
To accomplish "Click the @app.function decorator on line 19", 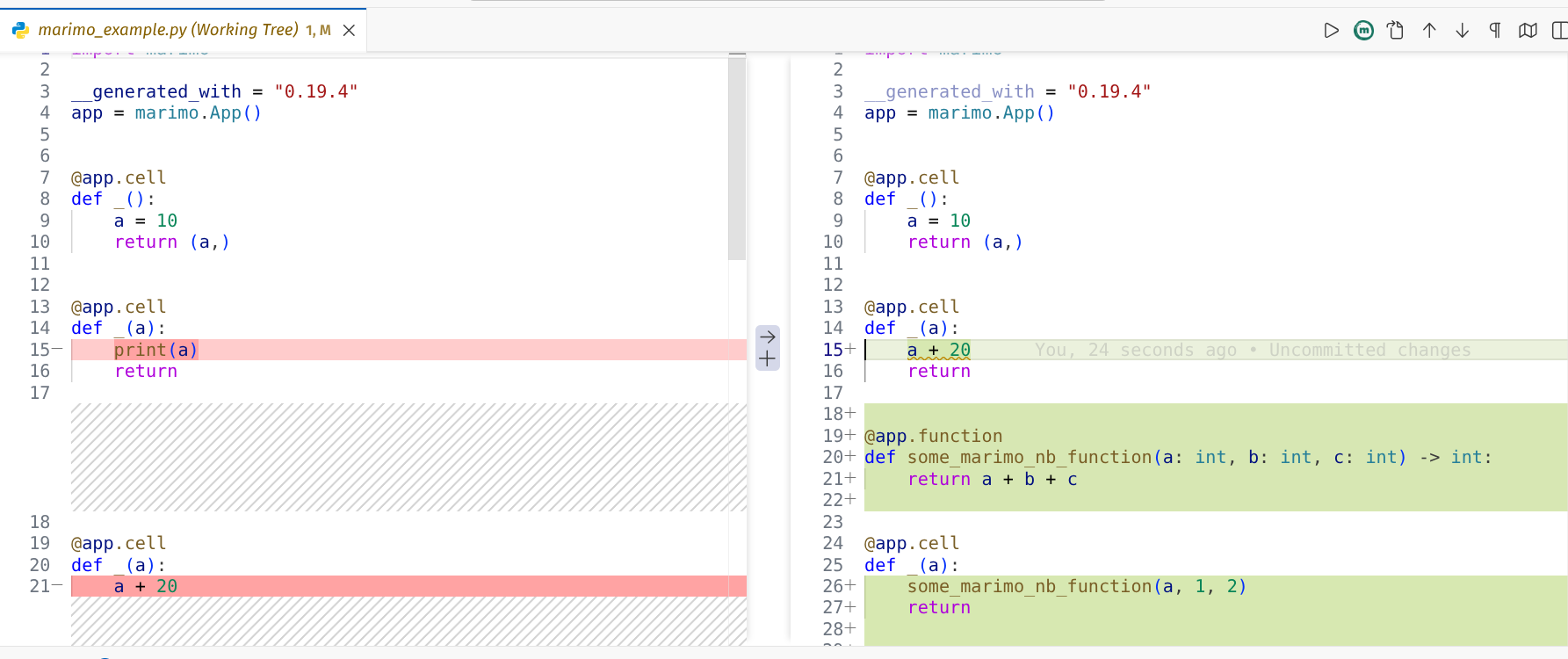I will [x=933, y=436].
